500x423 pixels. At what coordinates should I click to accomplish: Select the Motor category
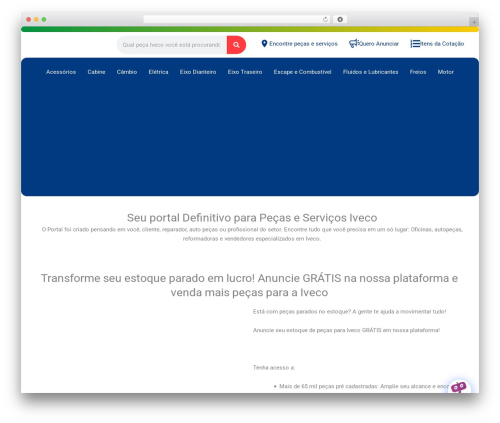point(446,72)
